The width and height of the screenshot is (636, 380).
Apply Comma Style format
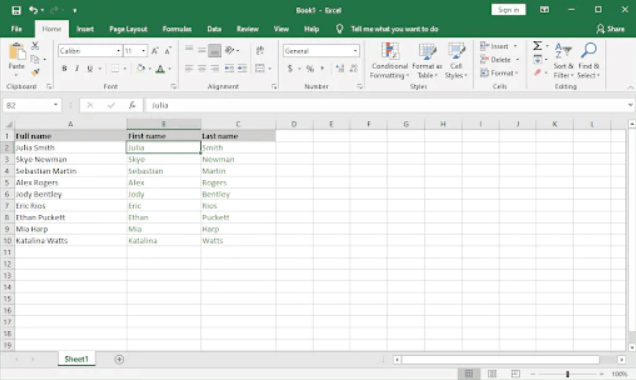coord(322,69)
